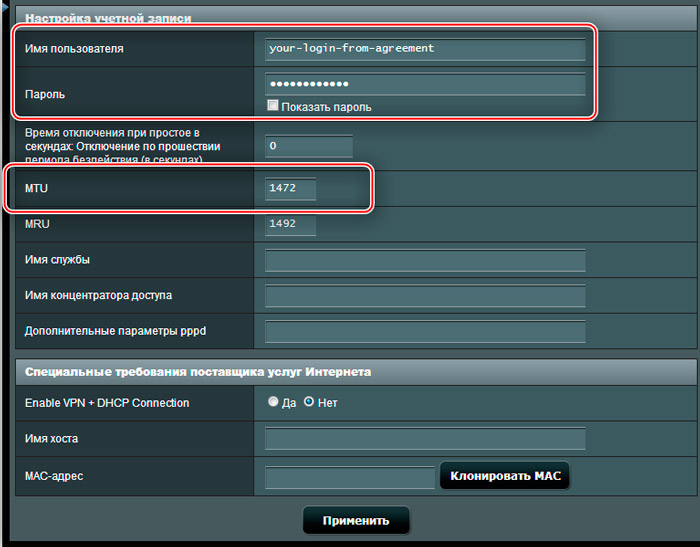Click the MRU value field 1492

pyautogui.click(x=291, y=224)
